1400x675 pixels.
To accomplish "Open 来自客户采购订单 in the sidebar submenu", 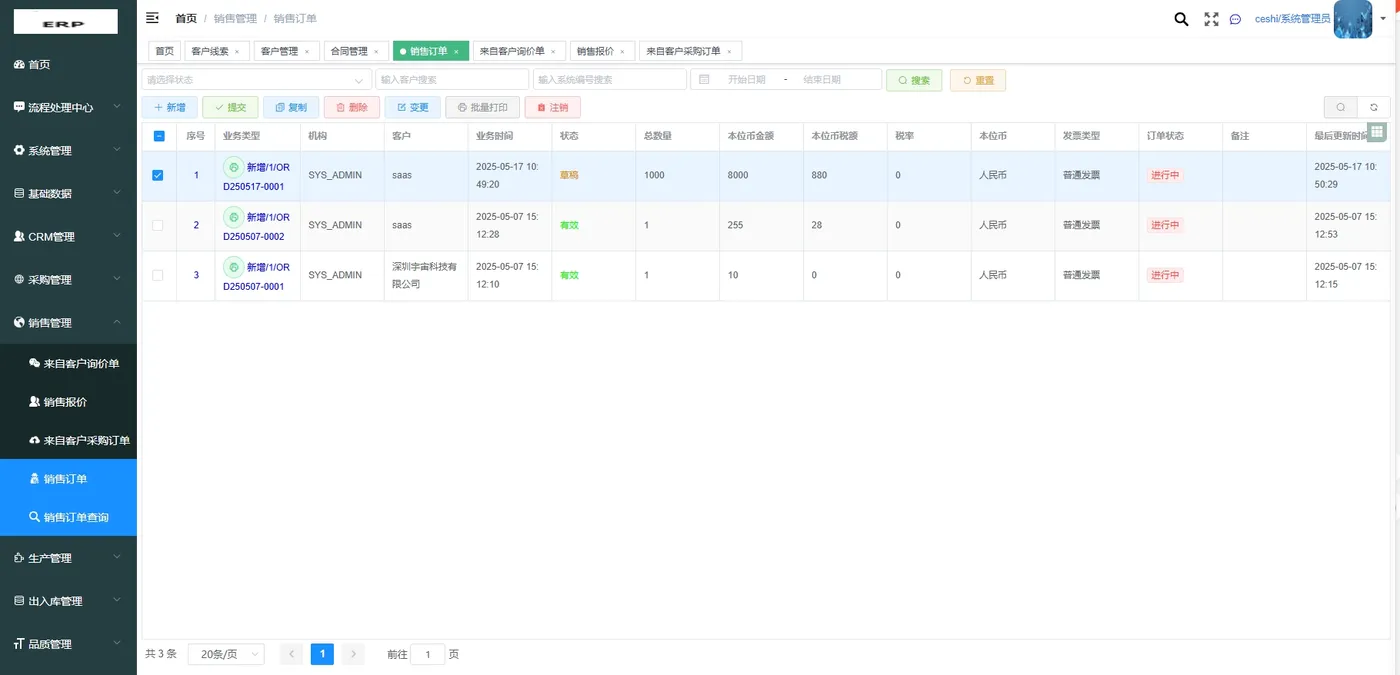I will (x=68, y=440).
